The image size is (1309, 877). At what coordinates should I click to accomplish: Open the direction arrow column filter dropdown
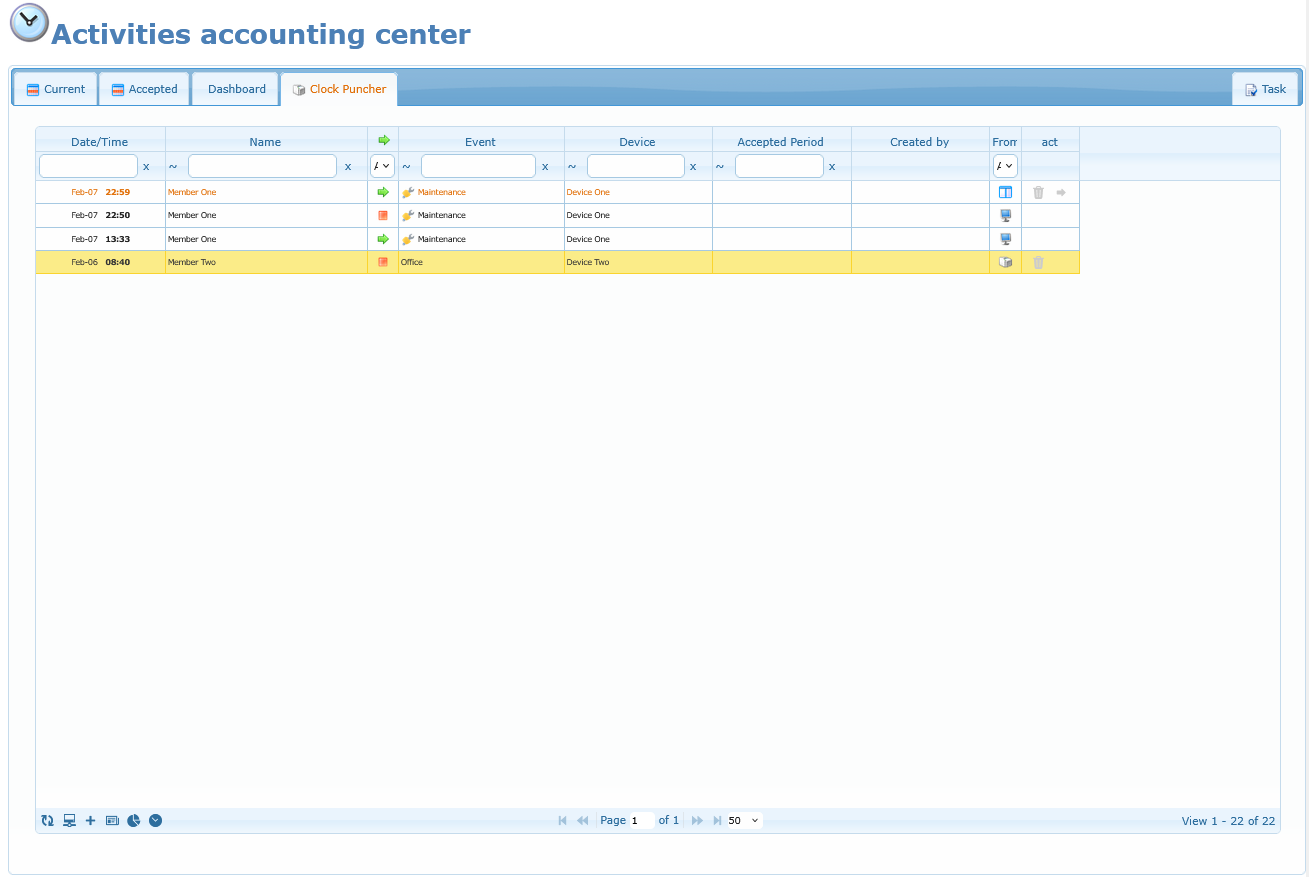click(x=382, y=166)
